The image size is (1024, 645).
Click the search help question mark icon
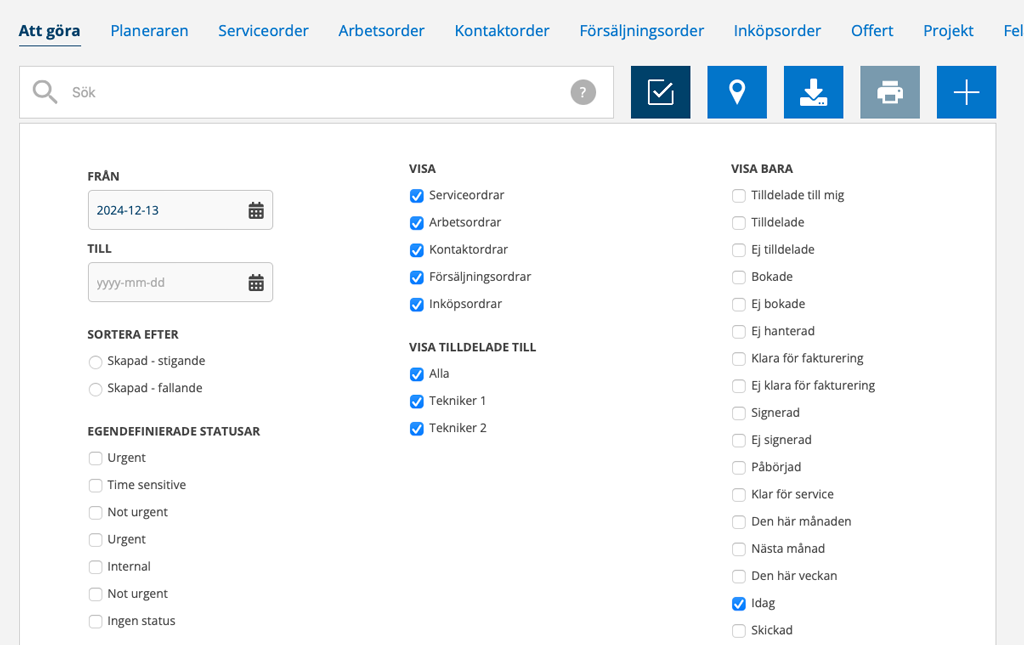point(583,92)
